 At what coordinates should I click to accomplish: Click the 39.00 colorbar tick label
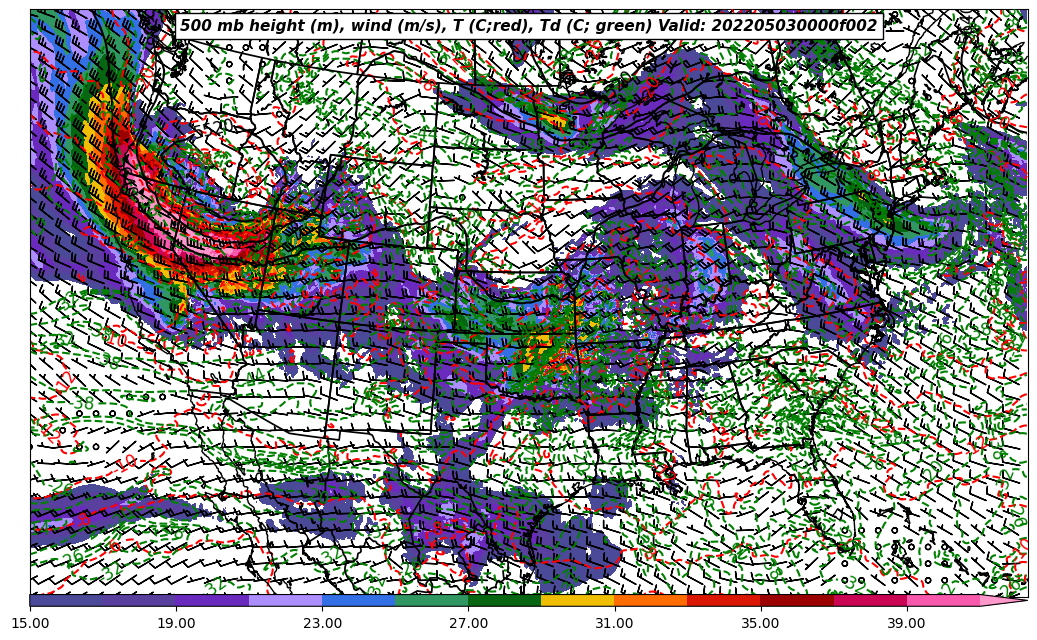(x=907, y=623)
